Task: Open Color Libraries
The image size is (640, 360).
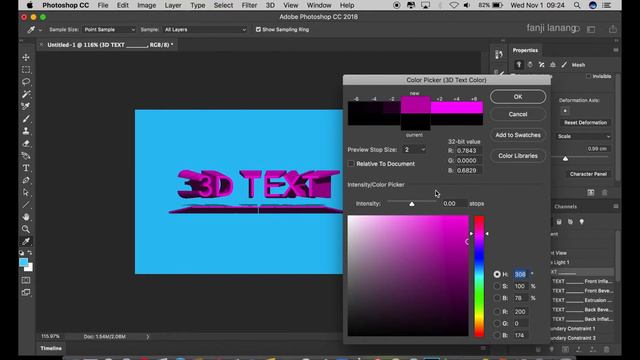Action: point(518,156)
